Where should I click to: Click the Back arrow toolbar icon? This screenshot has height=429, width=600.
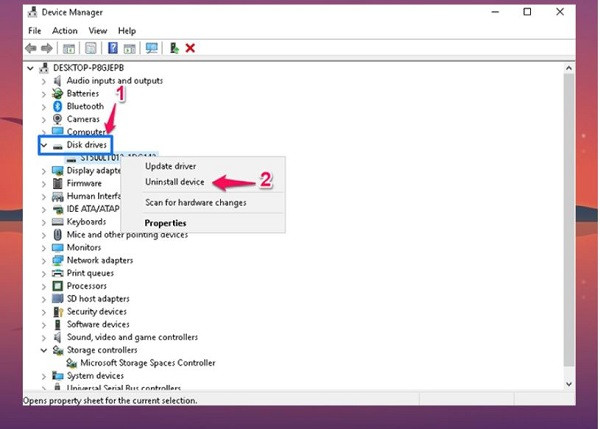click(31, 48)
